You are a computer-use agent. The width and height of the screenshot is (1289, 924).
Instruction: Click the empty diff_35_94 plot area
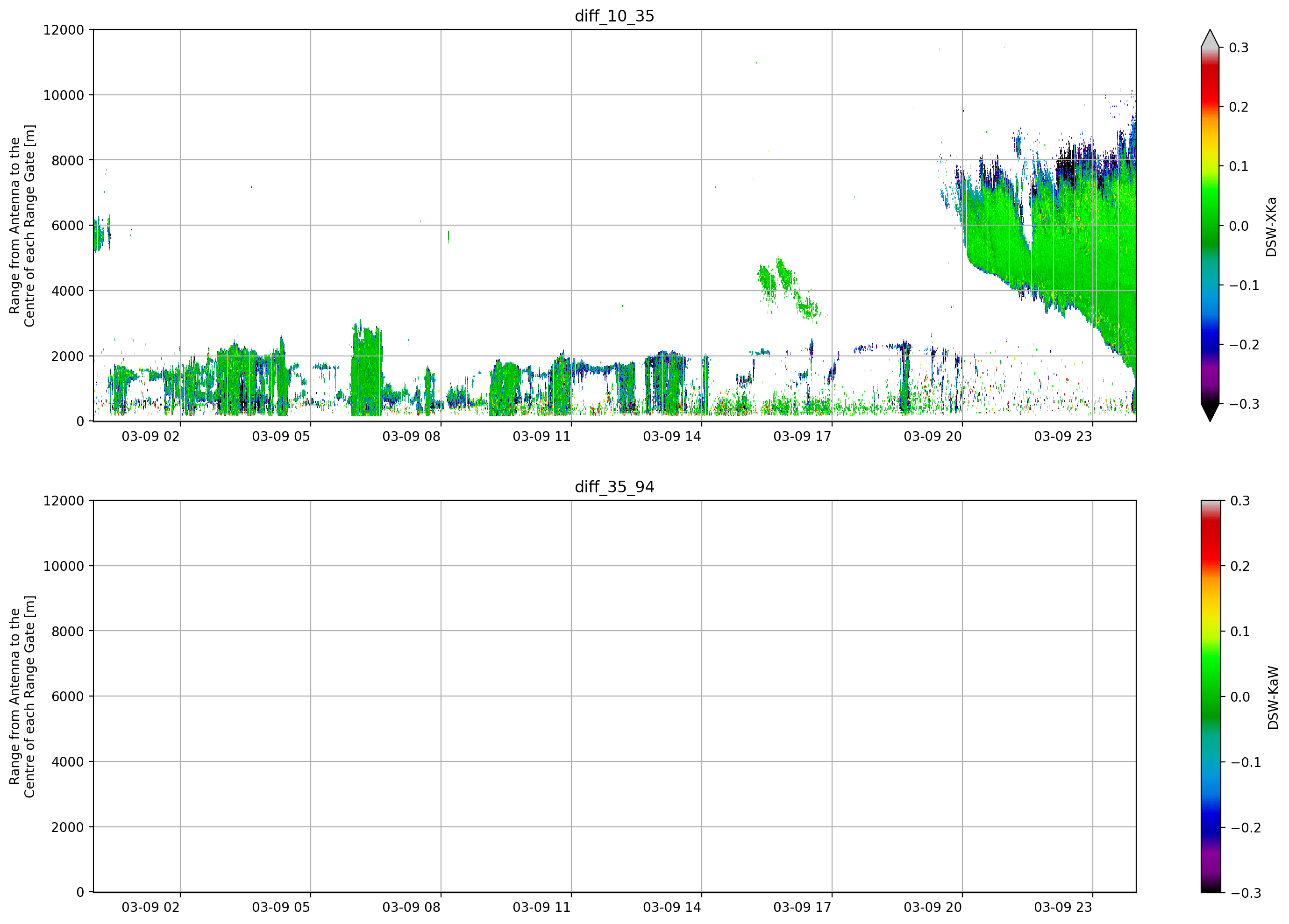(x=614, y=697)
